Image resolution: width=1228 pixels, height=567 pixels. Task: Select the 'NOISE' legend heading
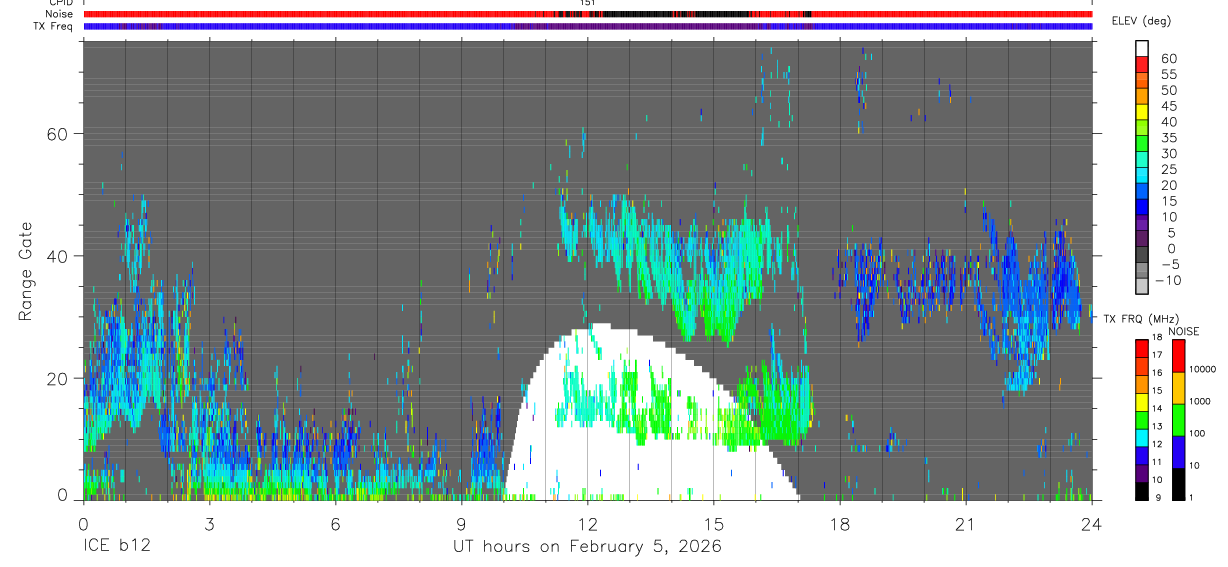tap(1185, 331)
